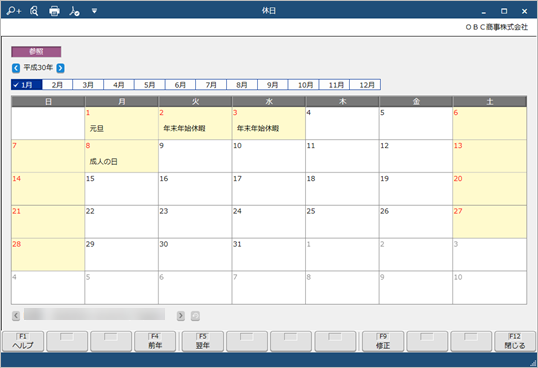Switch to the 3月 tab
Image resolution: width=538 pixels, height=368 pixels.
88,85
